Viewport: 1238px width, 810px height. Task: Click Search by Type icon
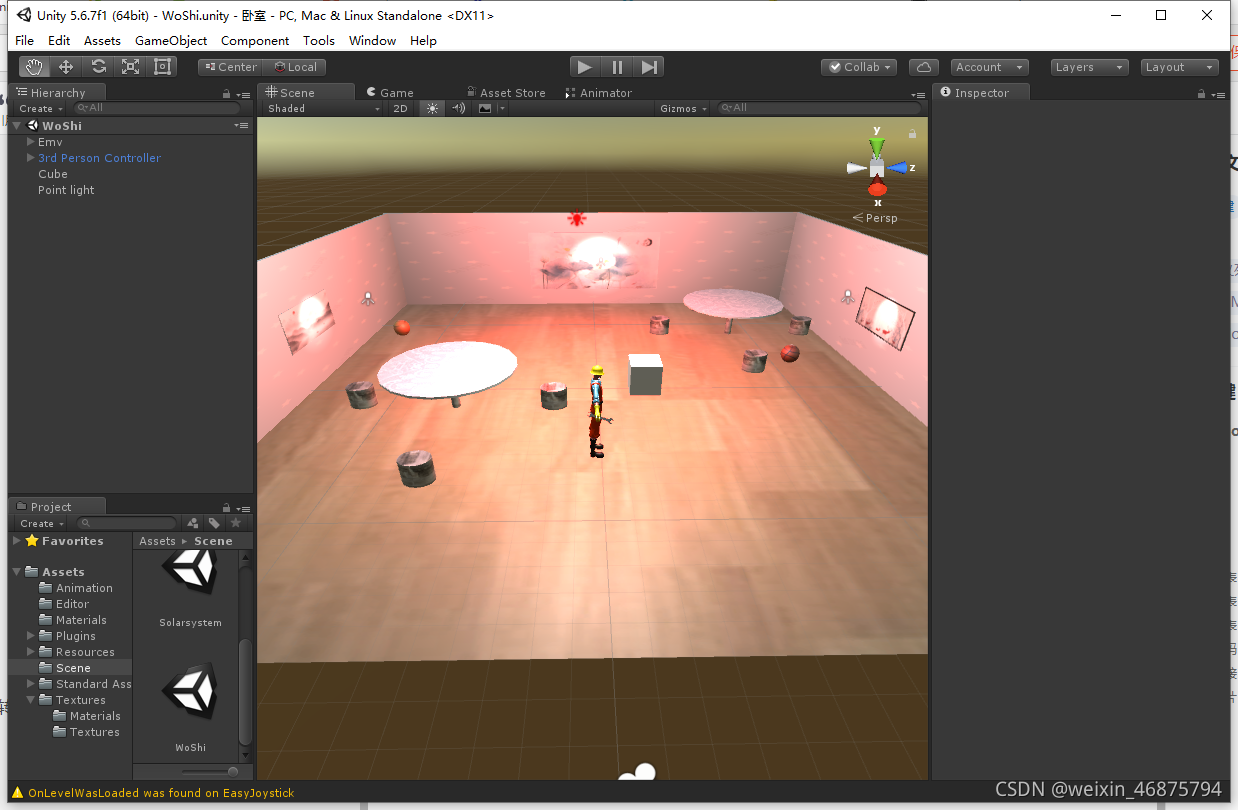[x=193, y=523]
